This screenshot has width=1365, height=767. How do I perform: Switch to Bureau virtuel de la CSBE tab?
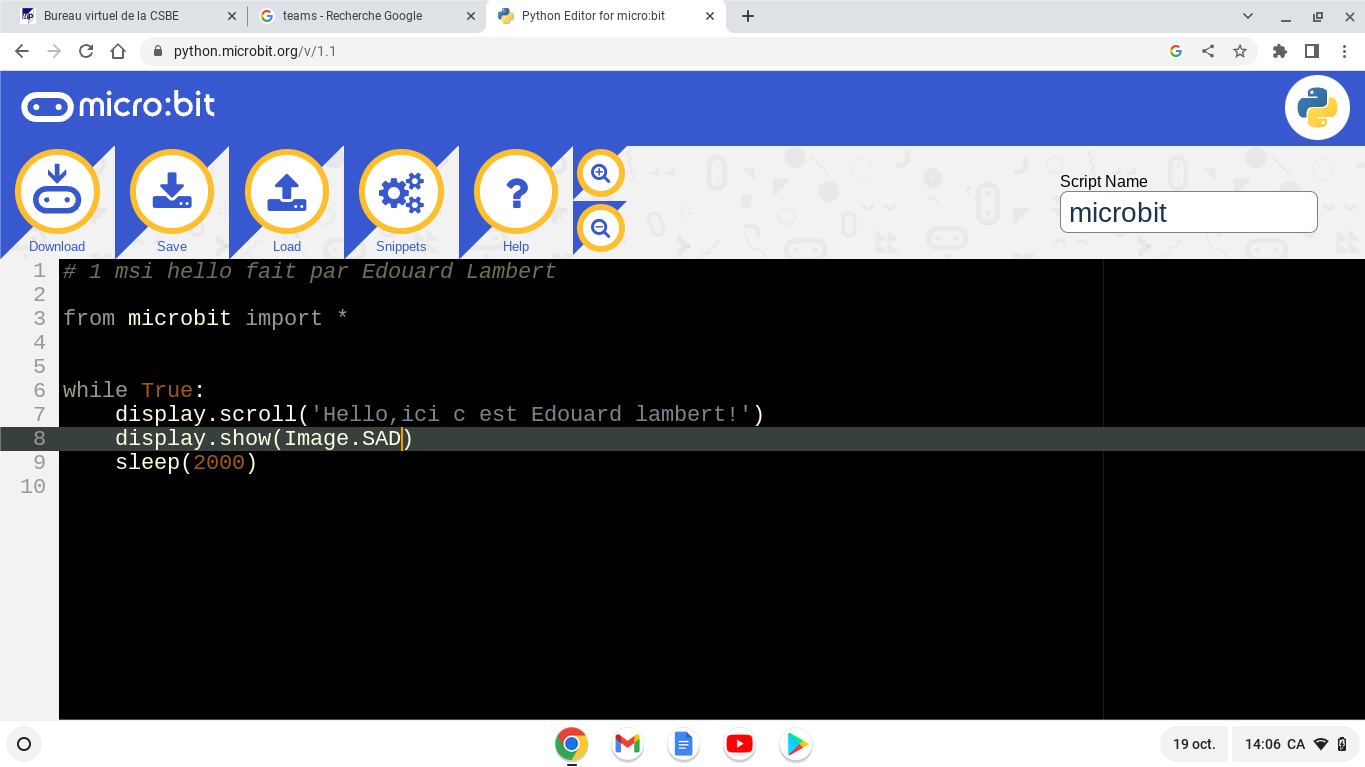click(124, 16)
